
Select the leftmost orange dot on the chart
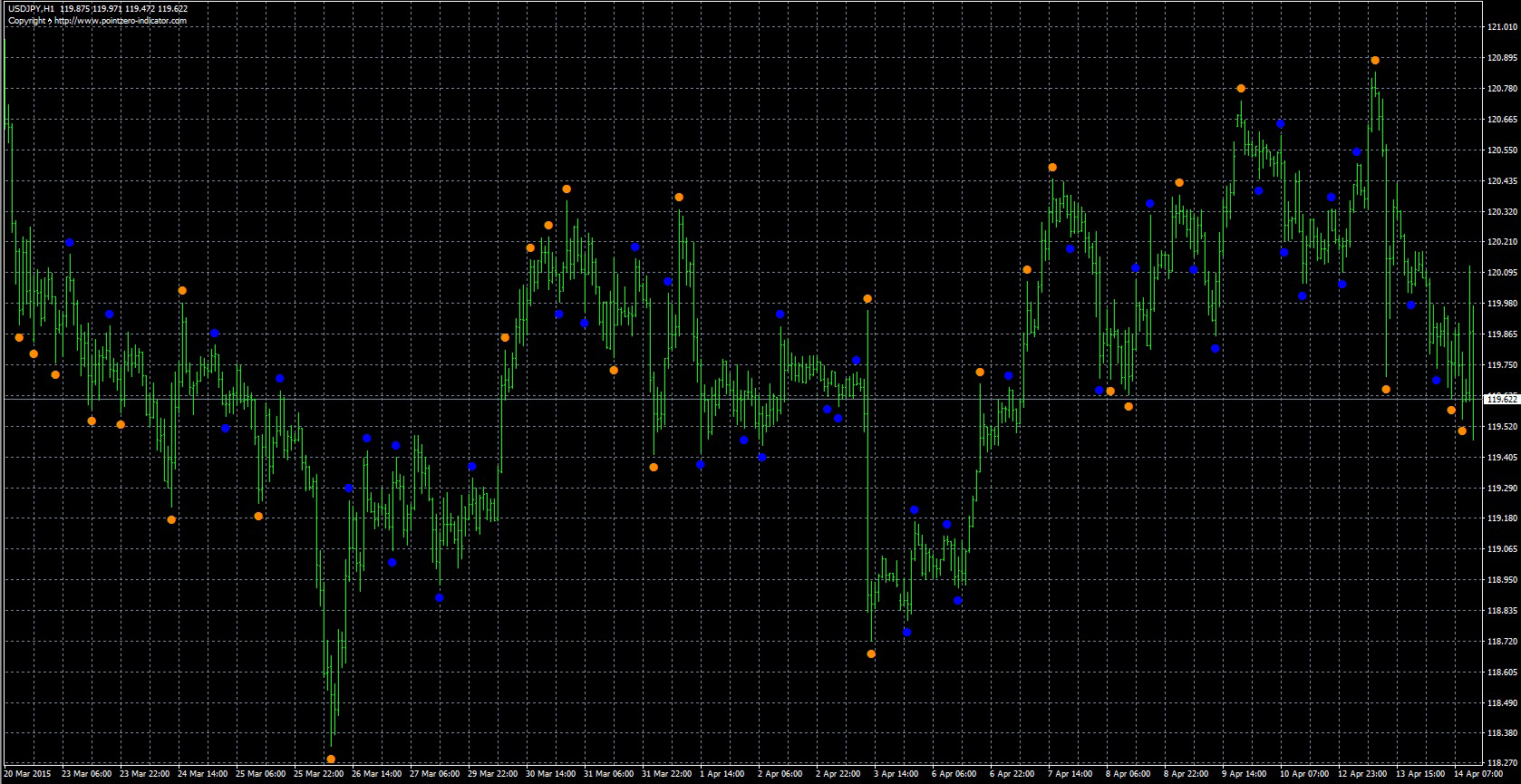tap(19, 338)
